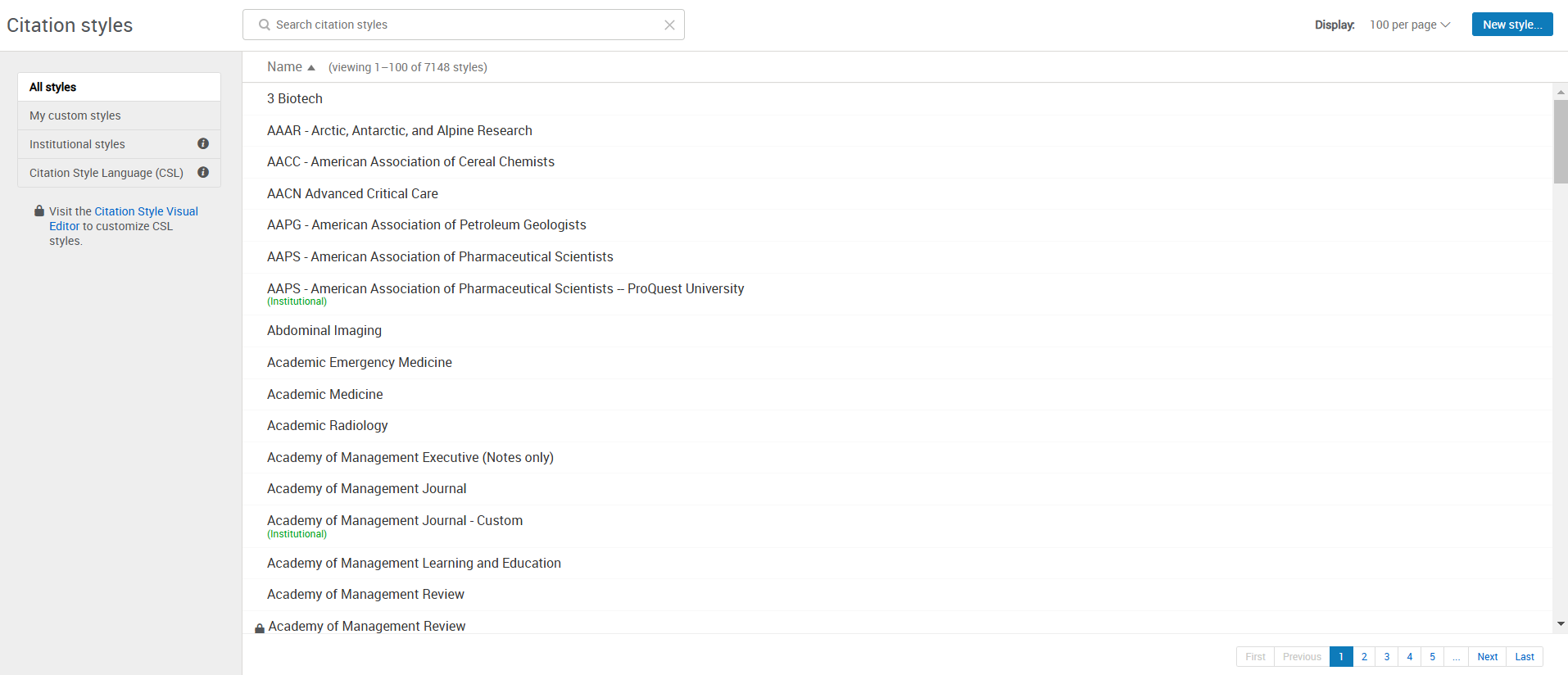Click the Name column header

coord(284,67)
